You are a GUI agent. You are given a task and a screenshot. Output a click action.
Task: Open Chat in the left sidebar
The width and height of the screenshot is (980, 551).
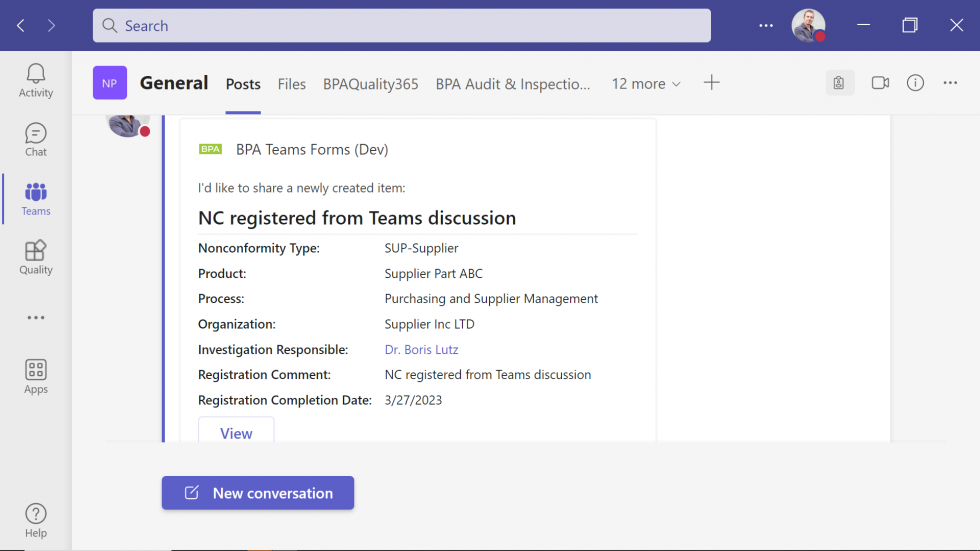pyautogui.click(x=36, y=139)
